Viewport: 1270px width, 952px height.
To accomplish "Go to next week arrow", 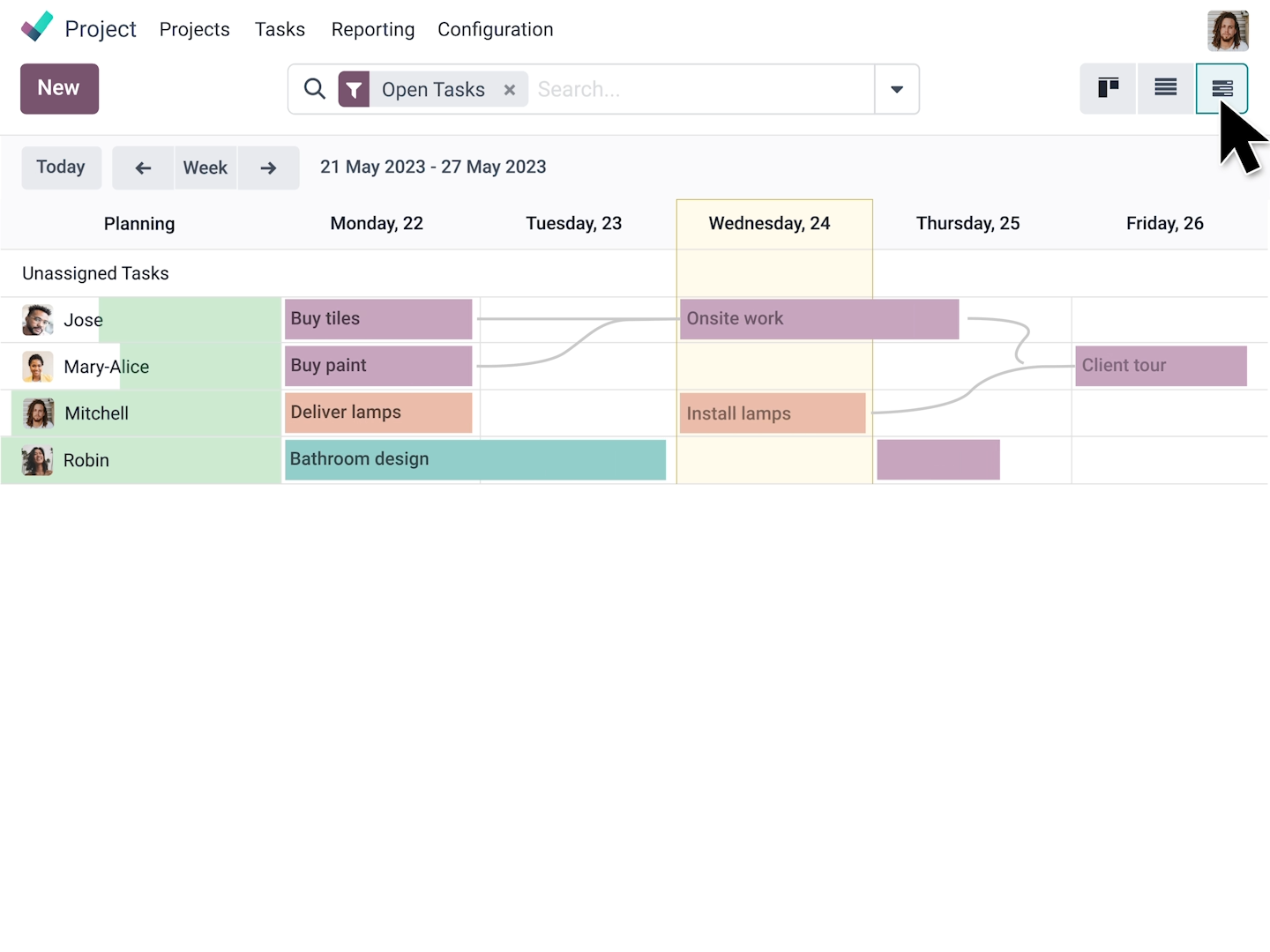I will [268, 167].
